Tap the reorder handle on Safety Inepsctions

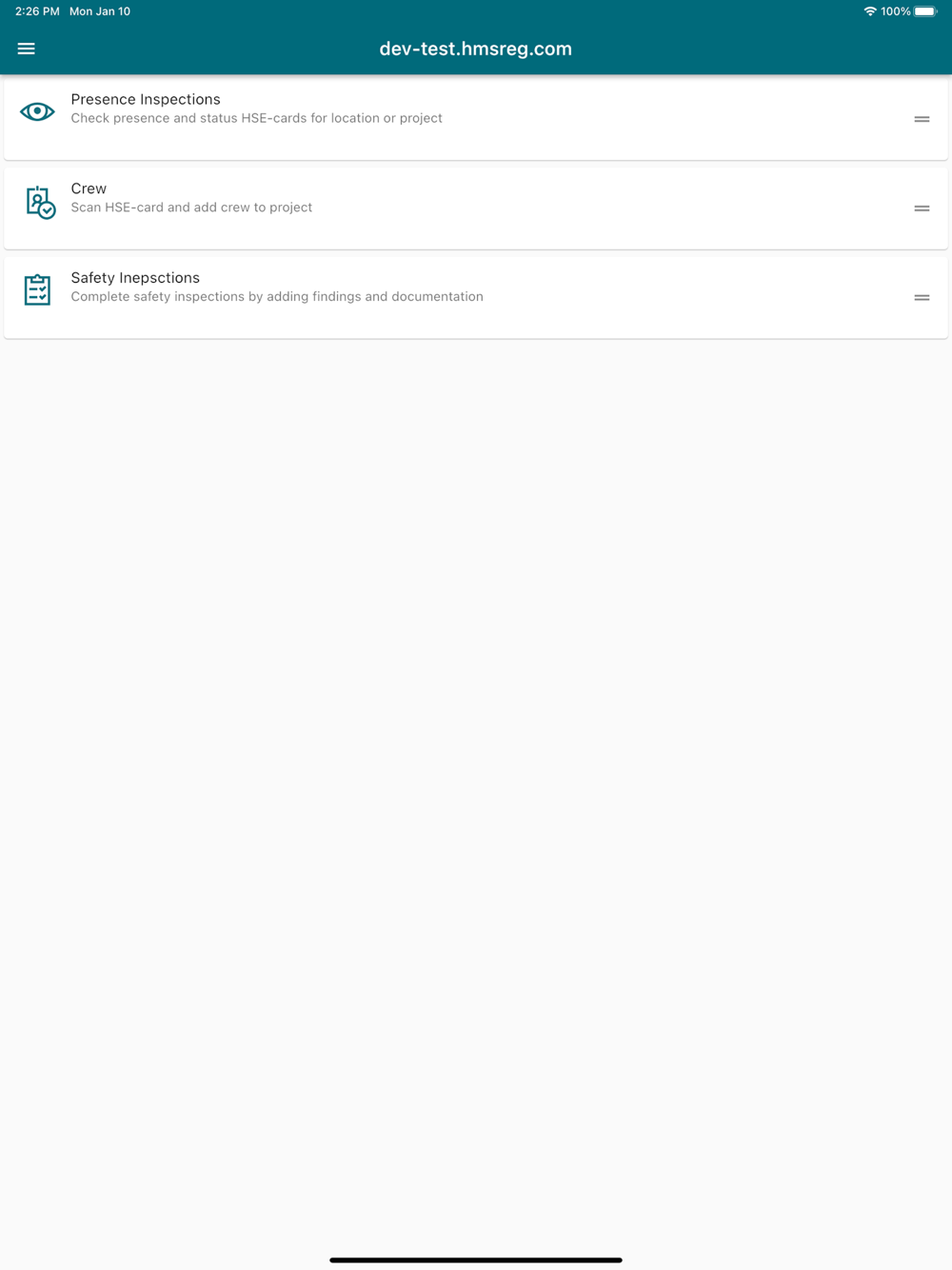(922, 298)
